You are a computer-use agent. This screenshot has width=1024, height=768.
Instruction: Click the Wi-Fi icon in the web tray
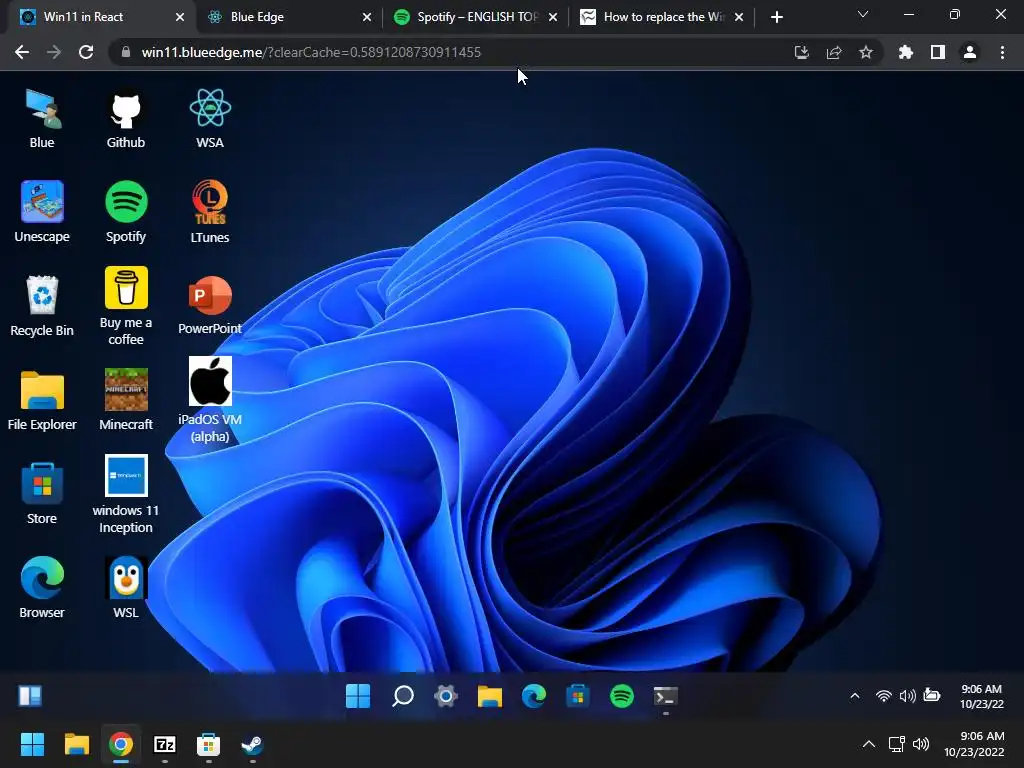coord(884,696)
